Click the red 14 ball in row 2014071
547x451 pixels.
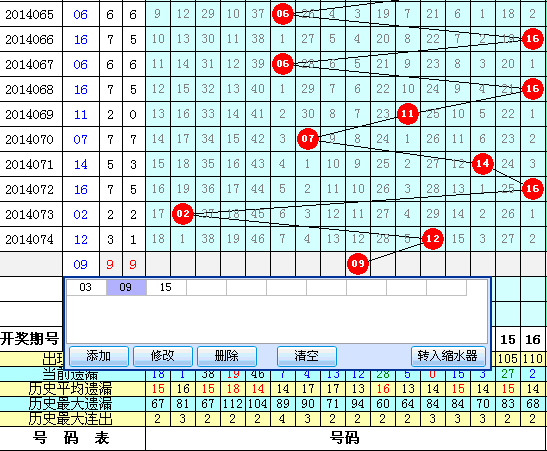482,164
